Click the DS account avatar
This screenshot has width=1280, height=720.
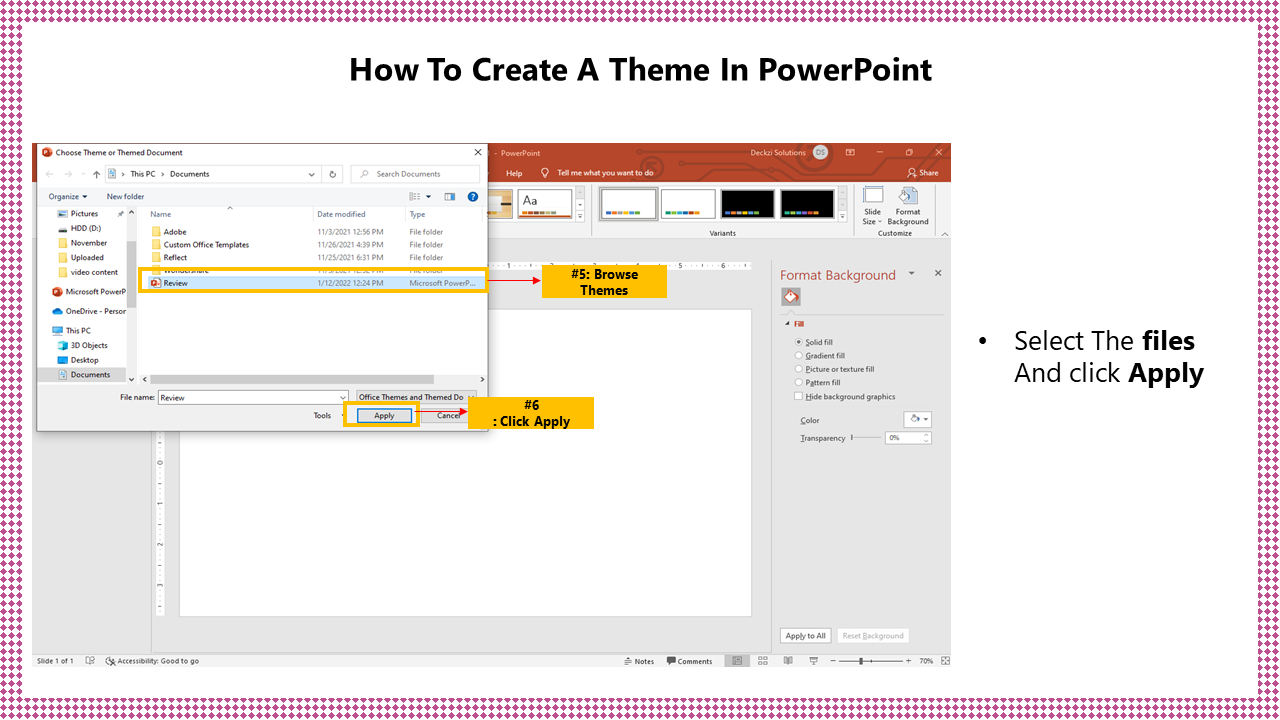820,153
